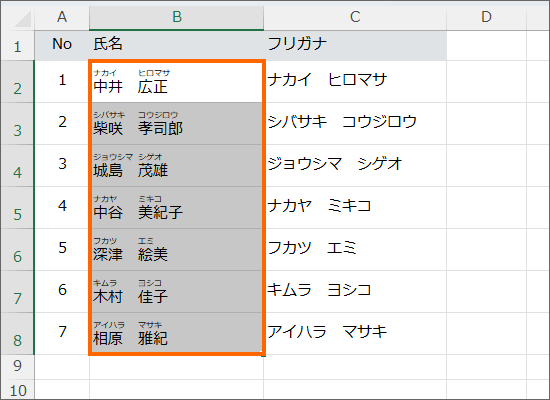Click empty cell D1

coord(486,46)
